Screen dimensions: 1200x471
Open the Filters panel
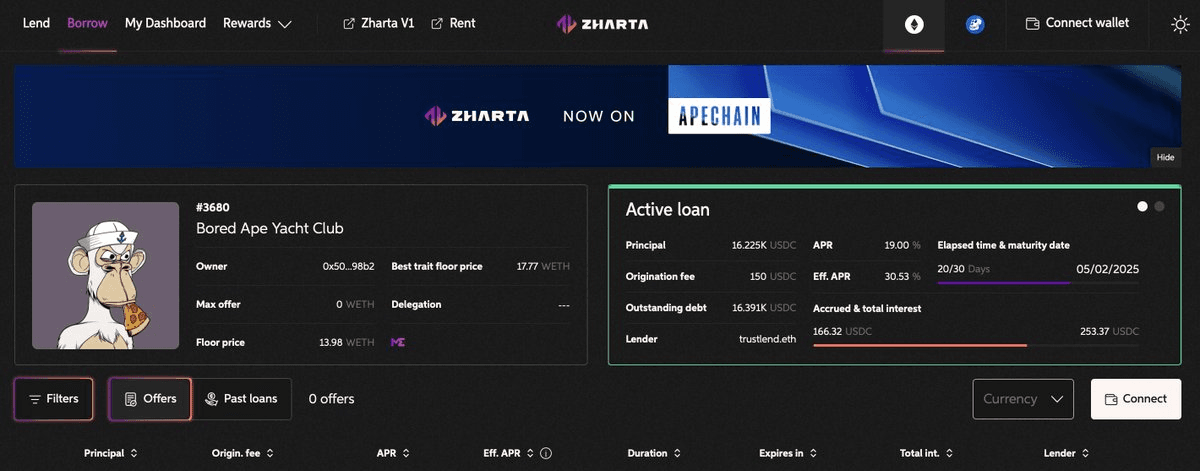click(x=54, y=399)
